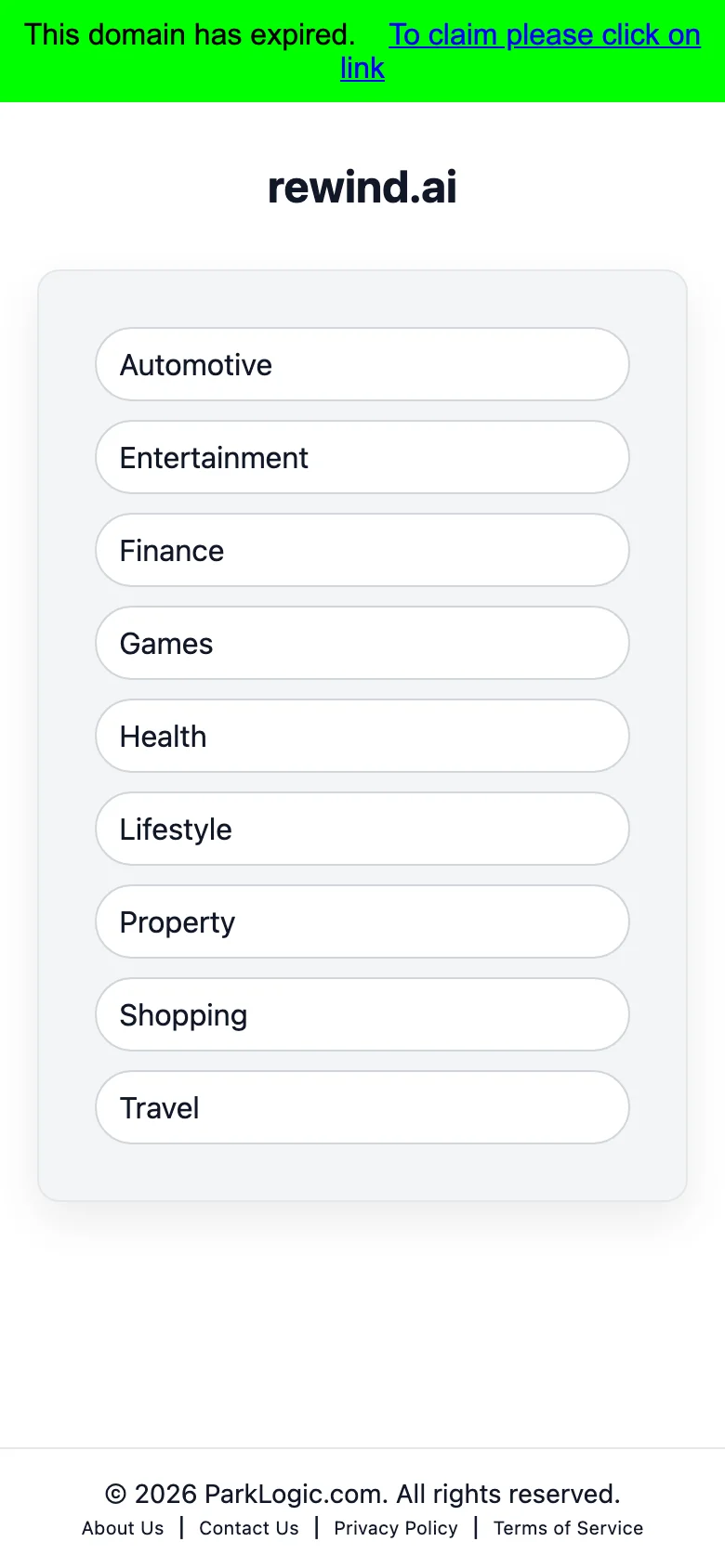Viewport: 725px width, 1568px height.
Task: Click the Contact Us footer link
Action: [249, 1528]
